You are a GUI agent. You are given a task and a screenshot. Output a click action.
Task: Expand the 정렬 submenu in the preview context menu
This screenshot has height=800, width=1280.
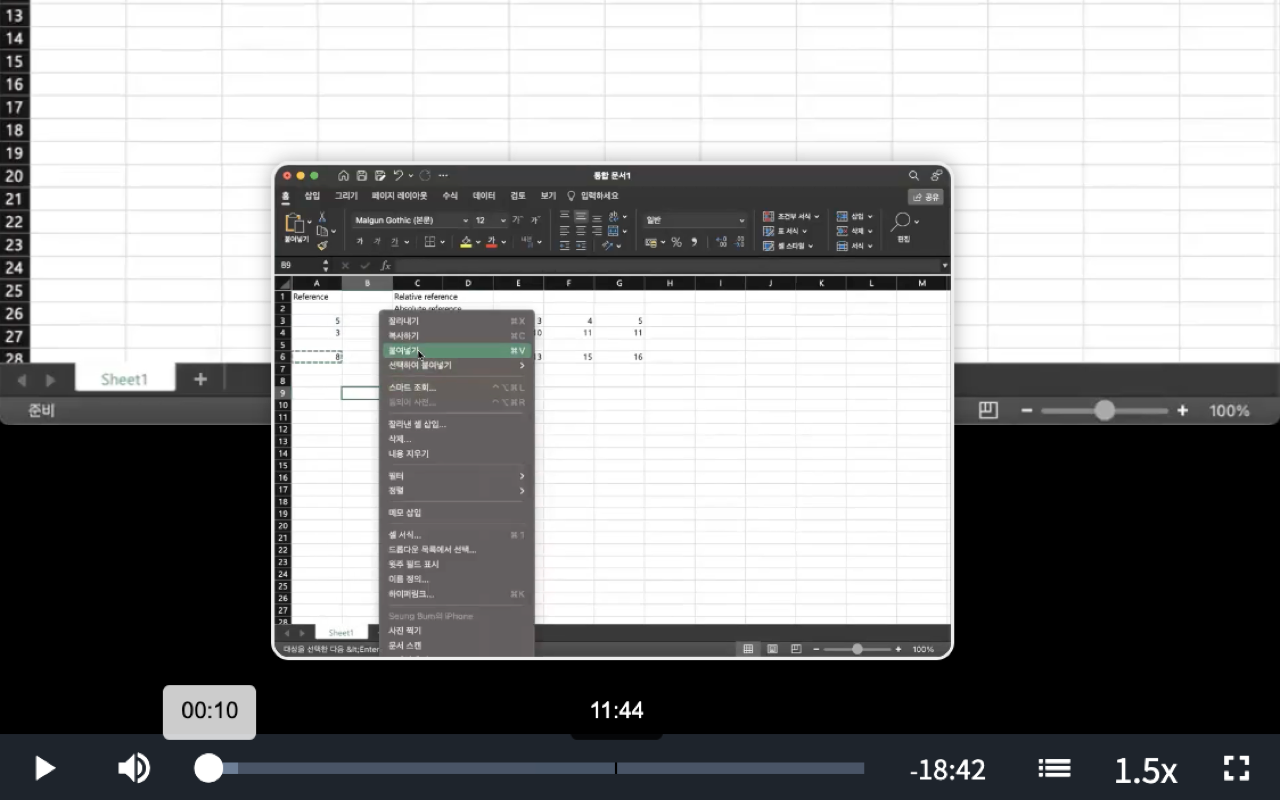457,491
